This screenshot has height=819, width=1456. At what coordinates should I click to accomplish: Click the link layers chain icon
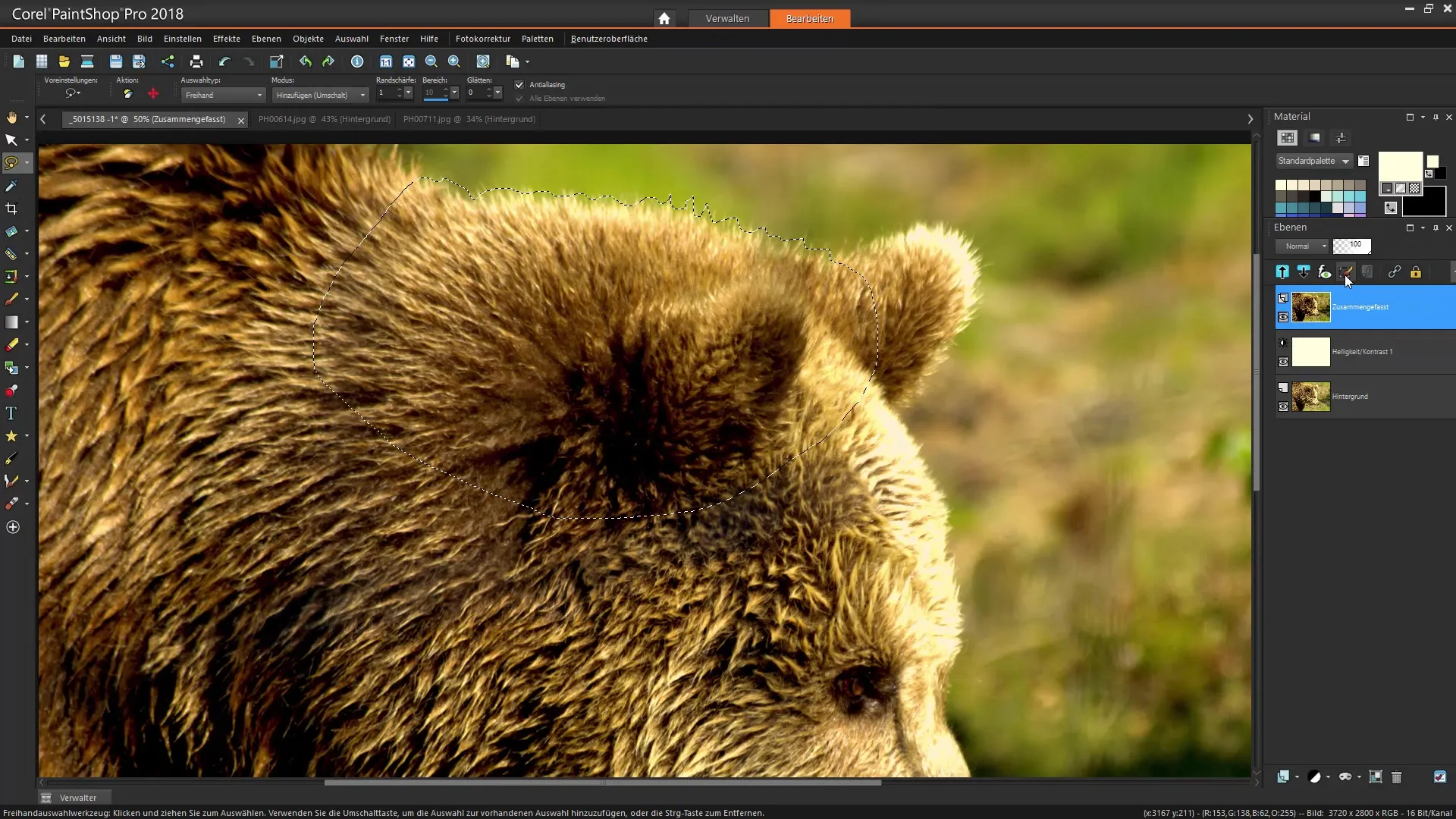tap(1394, 271)
